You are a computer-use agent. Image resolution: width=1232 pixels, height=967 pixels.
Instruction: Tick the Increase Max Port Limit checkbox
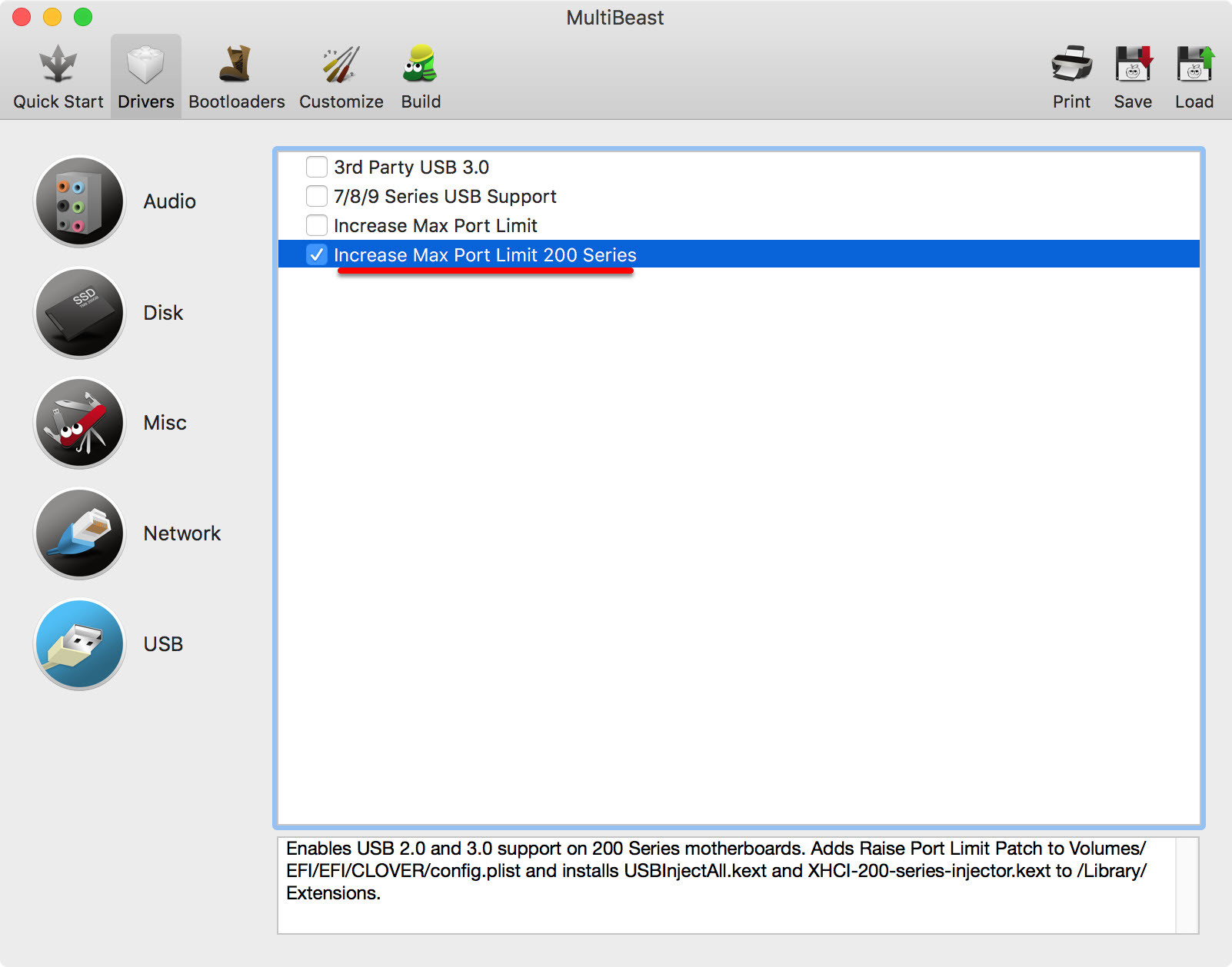pos(317,225)
